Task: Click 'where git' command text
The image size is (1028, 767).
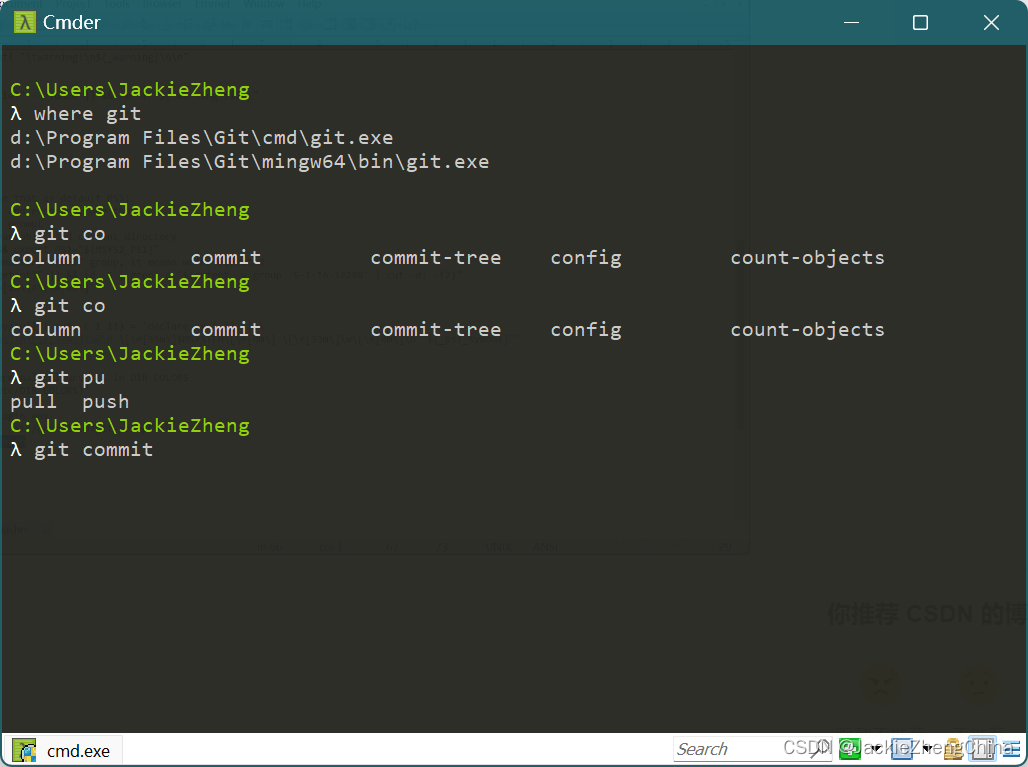Action: point(87,114)
